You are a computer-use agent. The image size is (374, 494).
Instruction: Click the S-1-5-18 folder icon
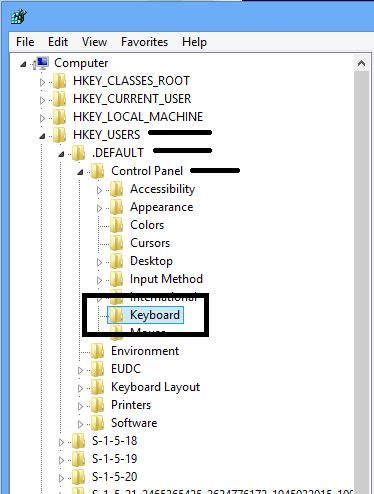pos(78,441)
